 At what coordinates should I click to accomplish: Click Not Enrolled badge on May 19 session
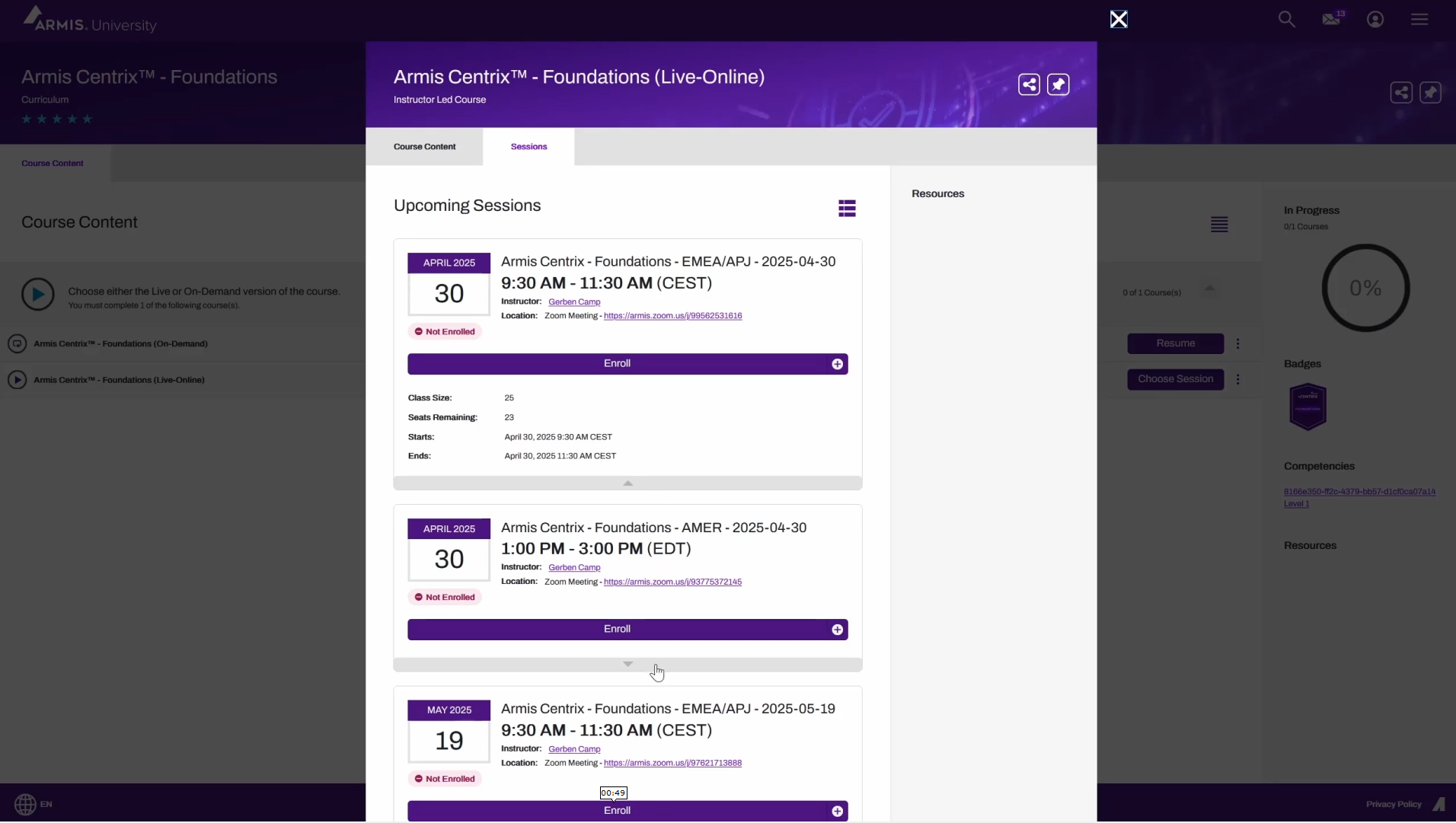[445, 779]
